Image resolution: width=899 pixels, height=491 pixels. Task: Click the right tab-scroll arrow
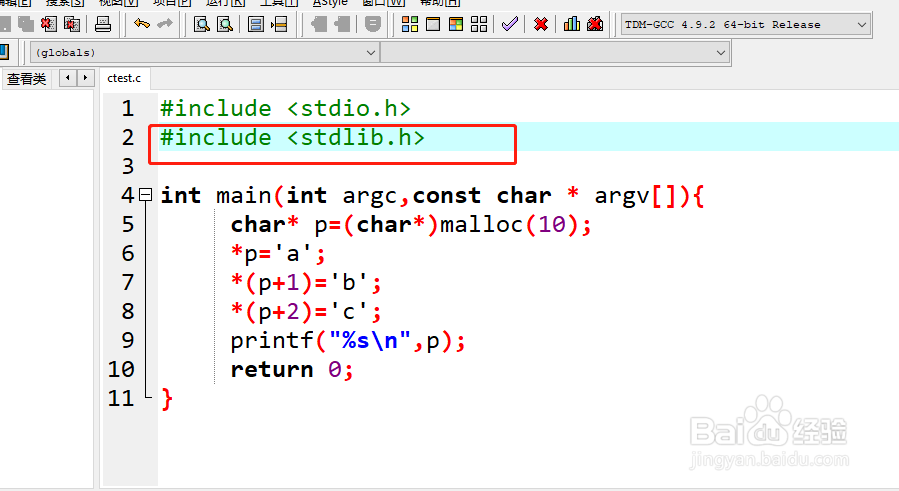click(85, 77)
